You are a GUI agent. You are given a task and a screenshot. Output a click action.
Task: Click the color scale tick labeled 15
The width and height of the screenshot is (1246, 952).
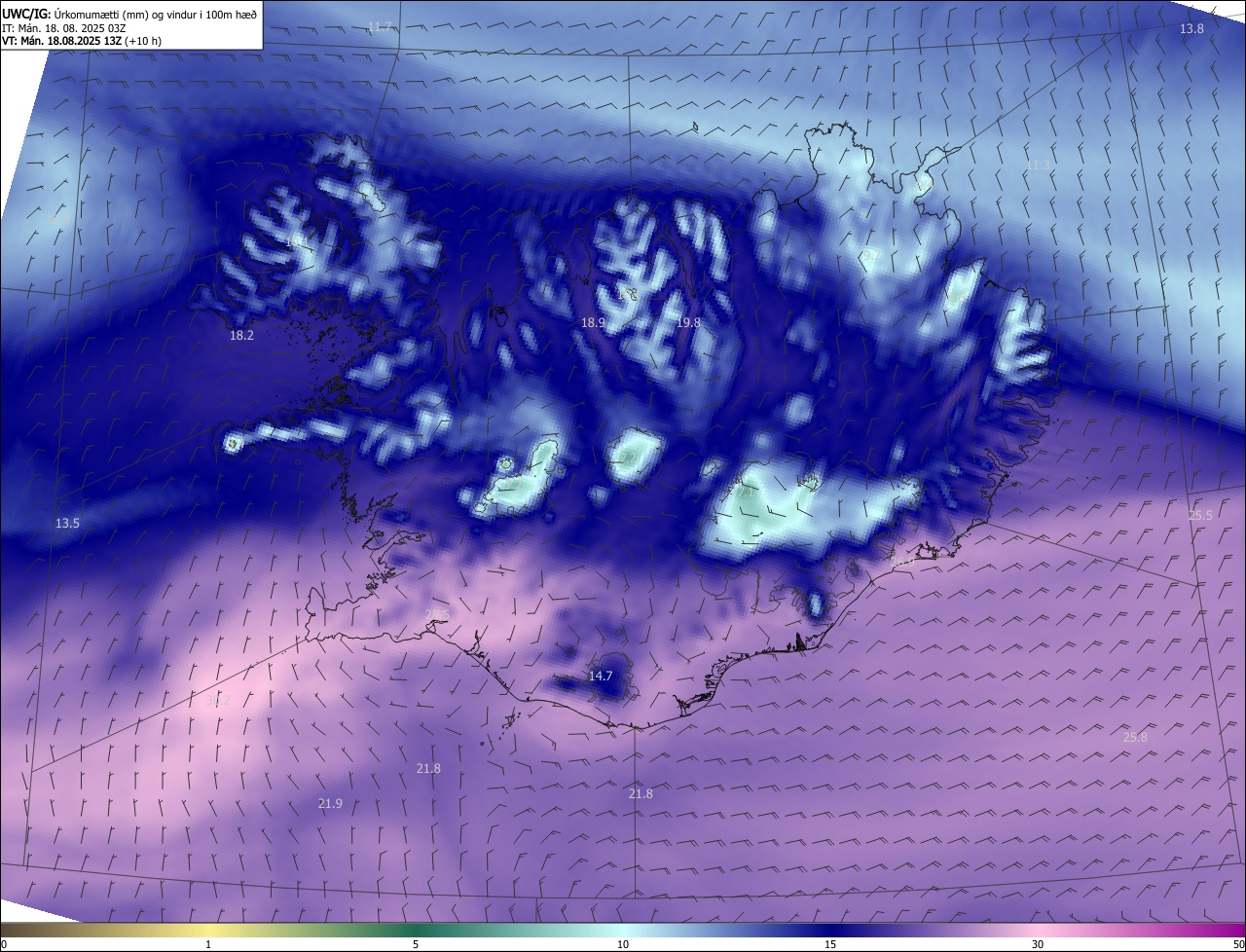click(830, 944)
